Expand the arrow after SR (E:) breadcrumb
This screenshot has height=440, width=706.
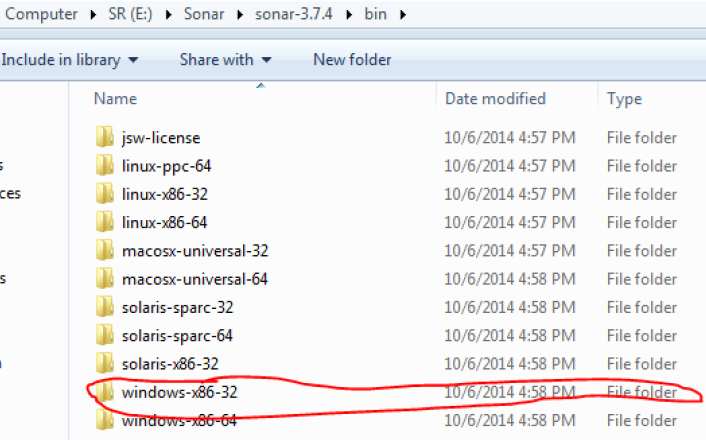[x=169, y=15]
